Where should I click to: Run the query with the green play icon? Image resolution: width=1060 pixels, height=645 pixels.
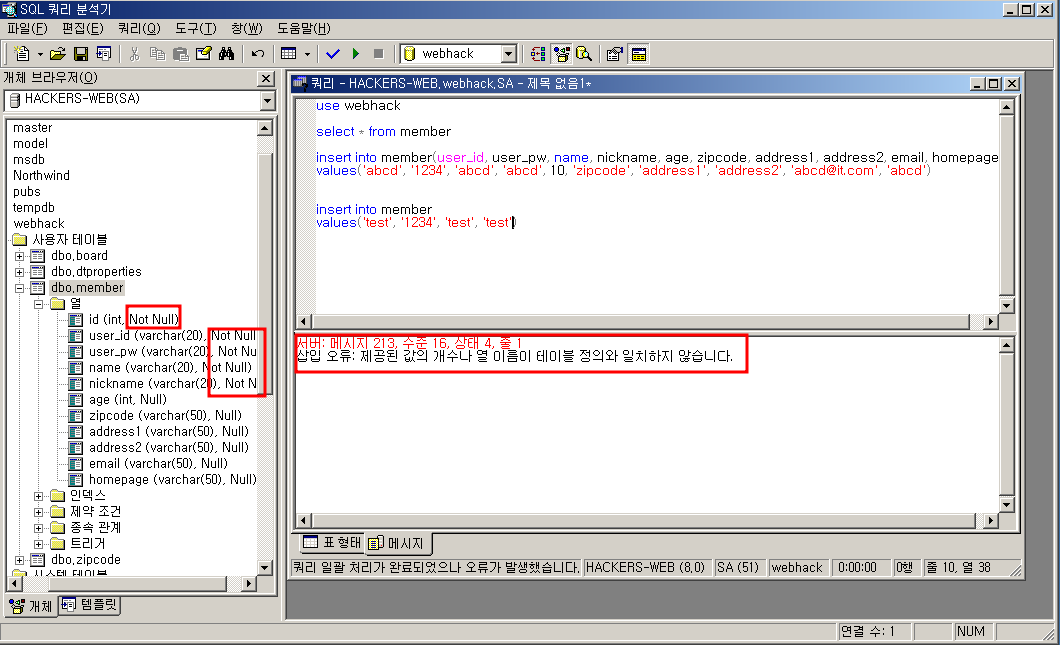point(356,54)
